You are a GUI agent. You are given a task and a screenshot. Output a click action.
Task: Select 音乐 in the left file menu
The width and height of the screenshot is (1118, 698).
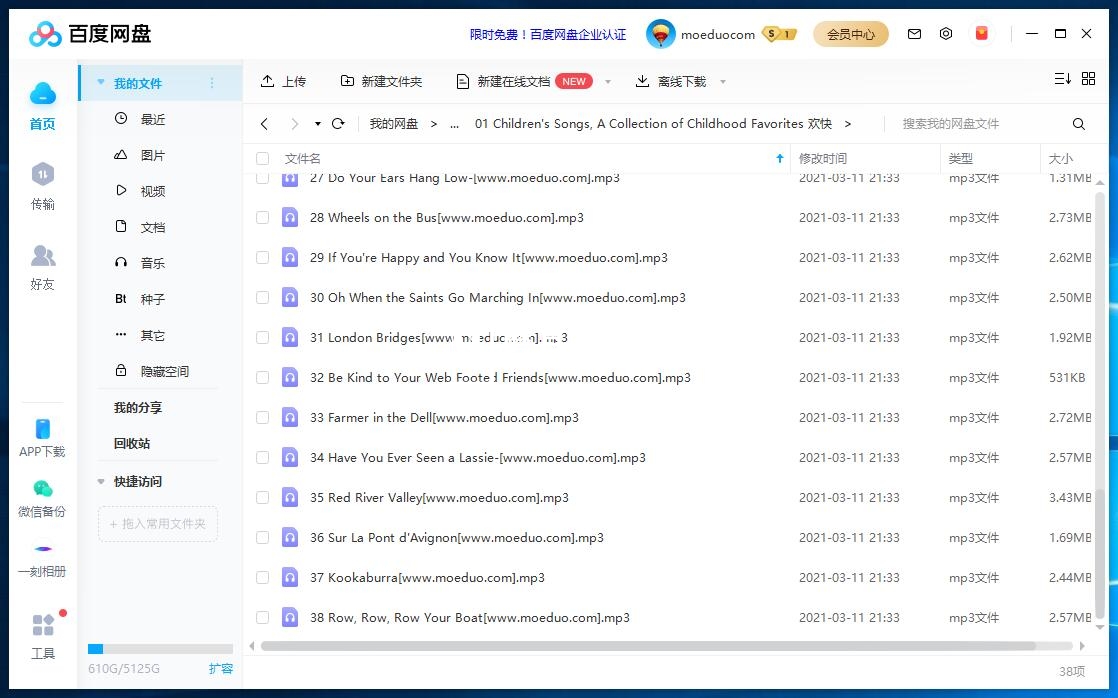(x=152, y=263)
